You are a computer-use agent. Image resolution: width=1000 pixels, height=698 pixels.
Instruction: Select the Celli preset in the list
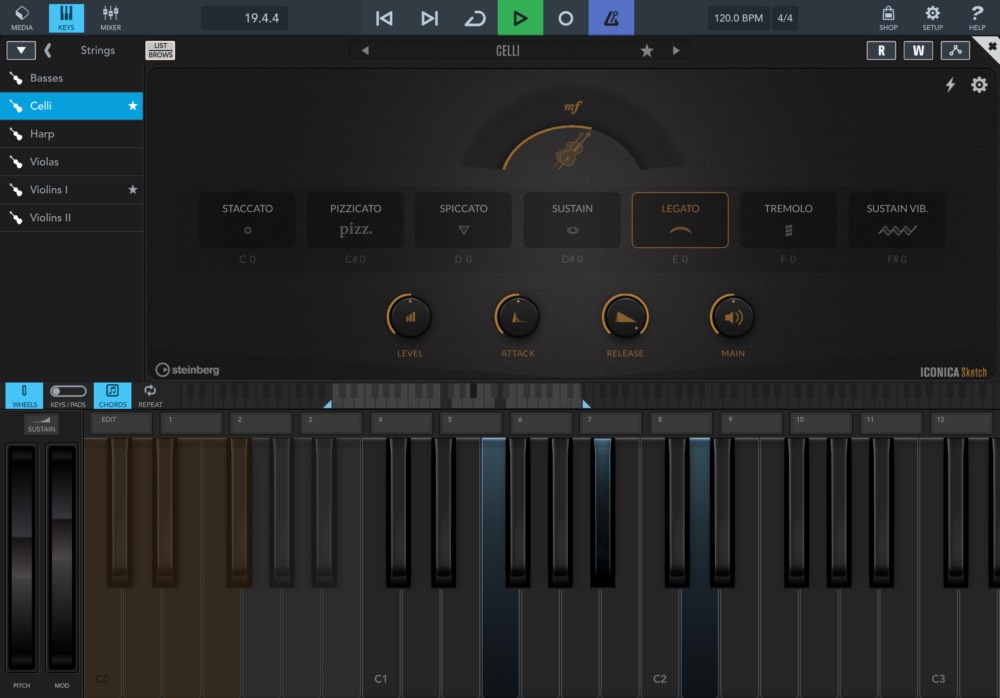click(x=71, y=106)
